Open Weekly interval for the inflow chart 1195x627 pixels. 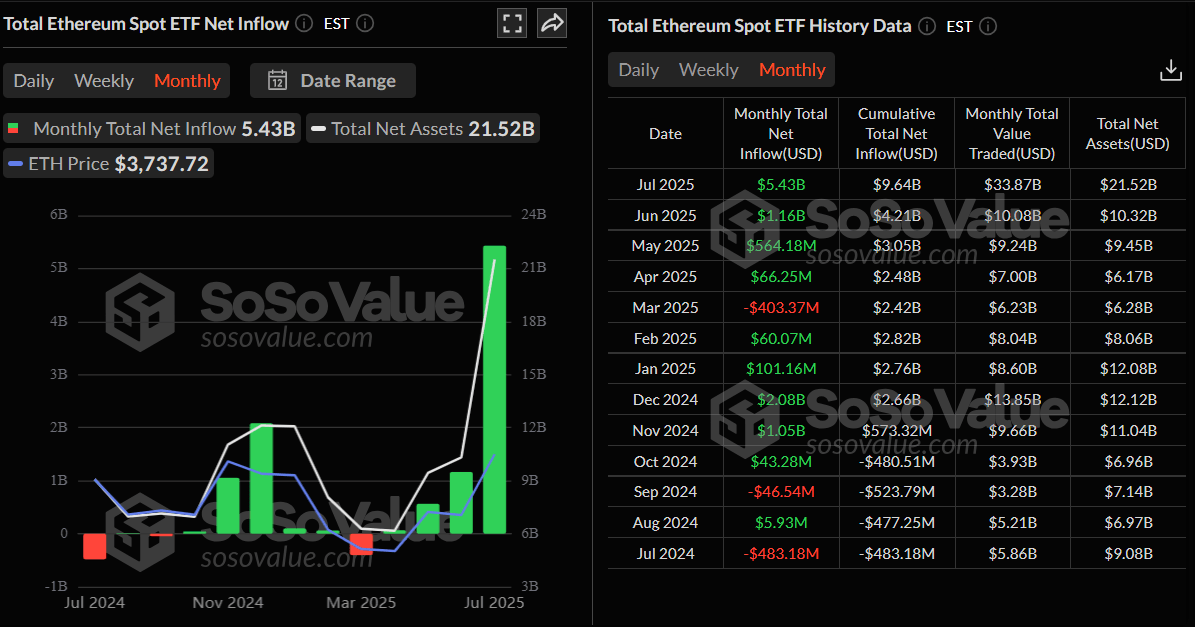click(104, 80)
